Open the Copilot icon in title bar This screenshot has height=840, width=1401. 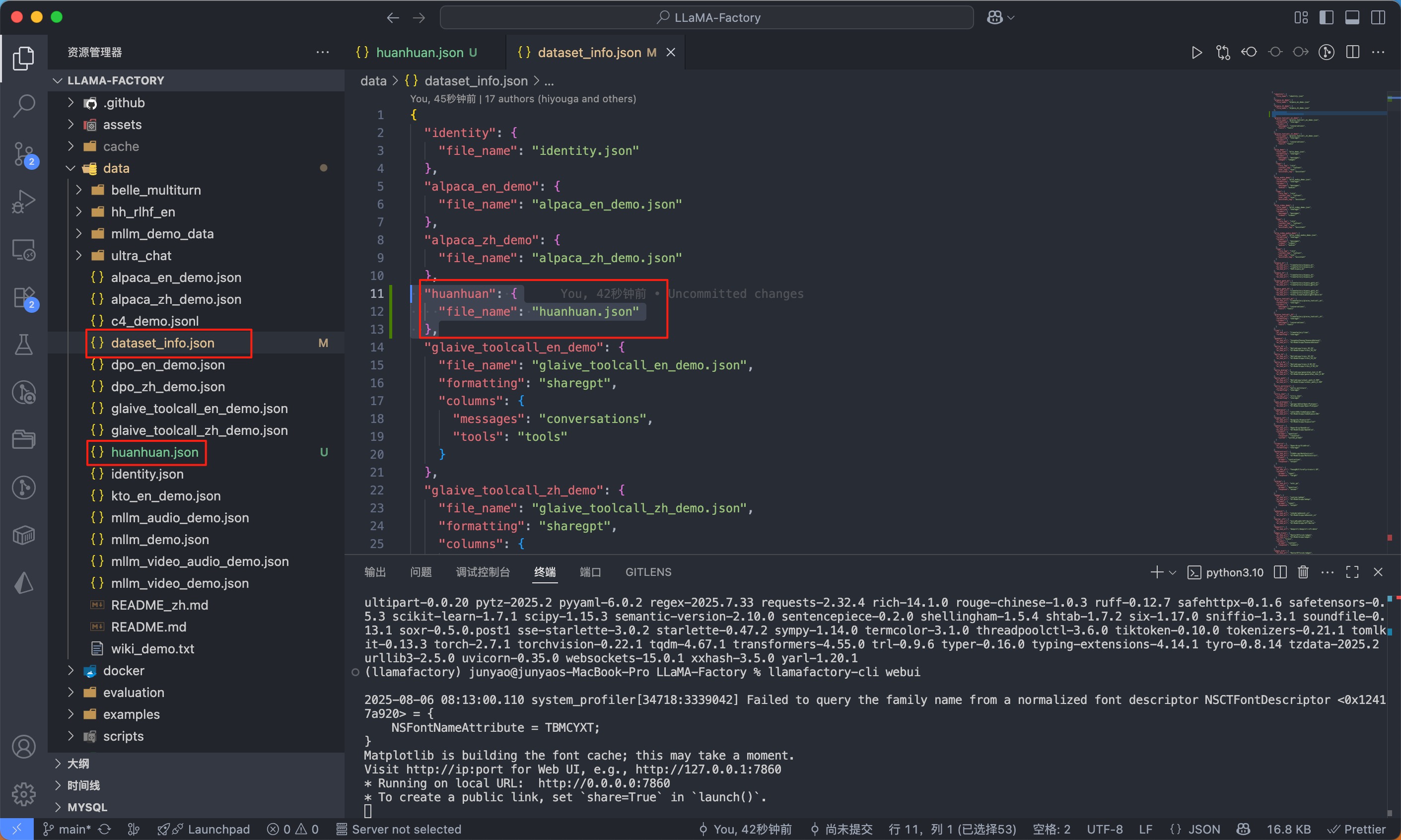click(x=994, y=17)
